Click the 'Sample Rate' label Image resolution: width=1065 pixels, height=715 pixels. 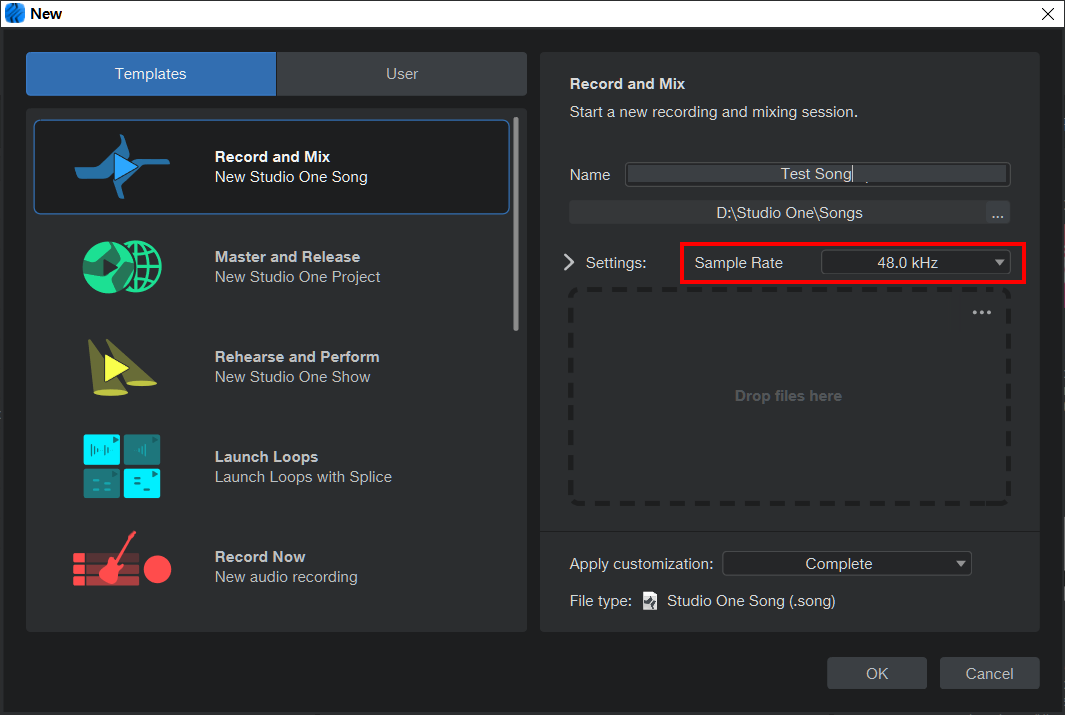(738, 263)
